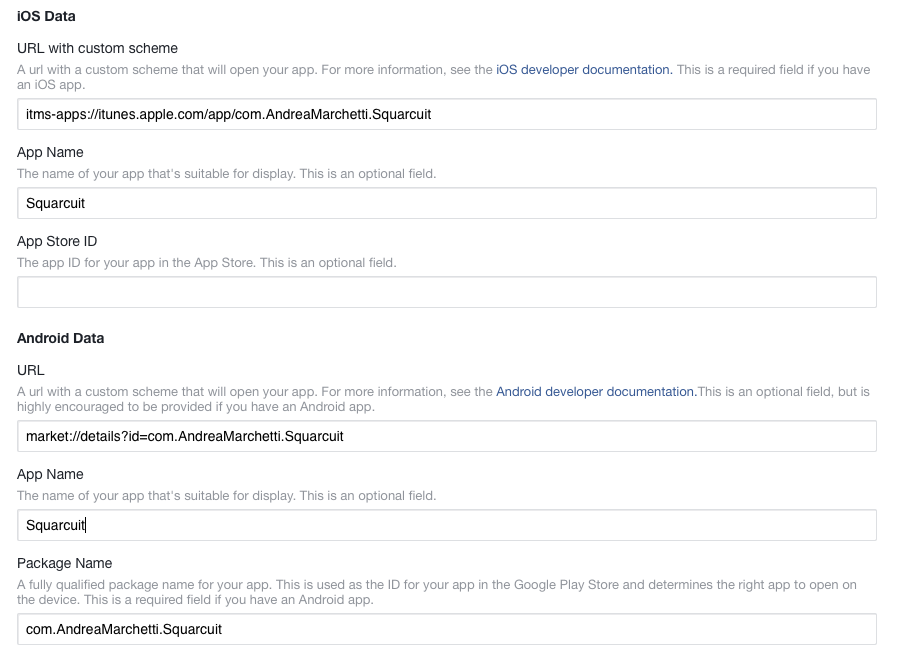This screenshot has width=900, height=658.
Task: Click the iOS Data section heading
Action: (x=46, y=16)
